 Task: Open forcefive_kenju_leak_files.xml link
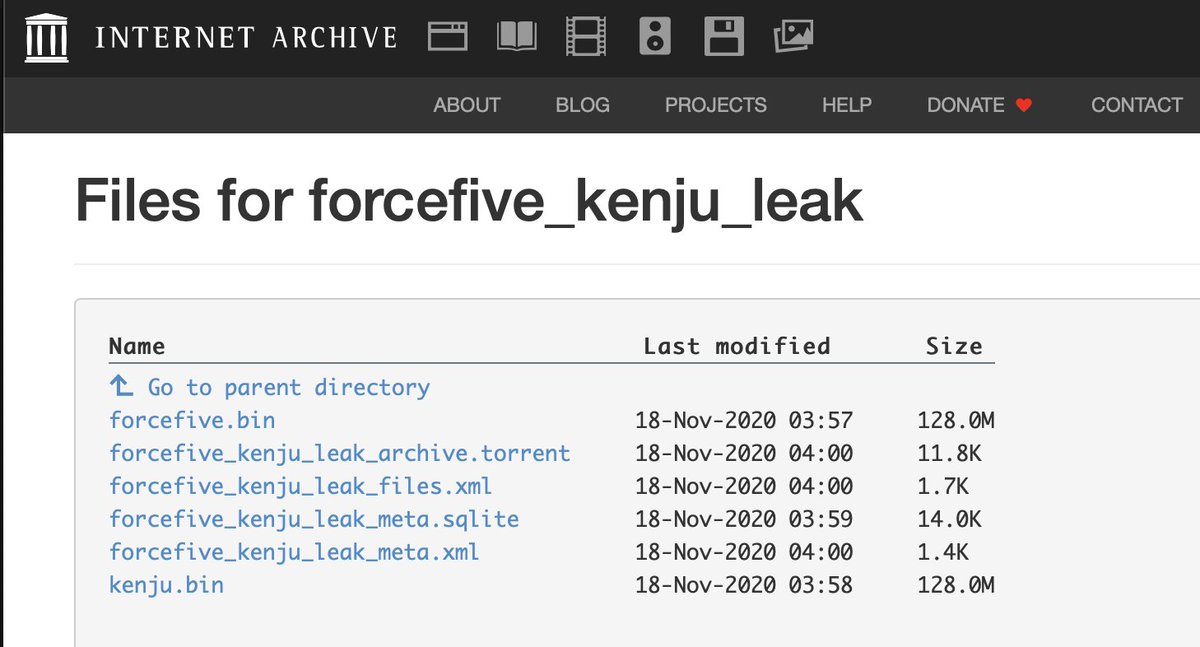click(301, 486)
